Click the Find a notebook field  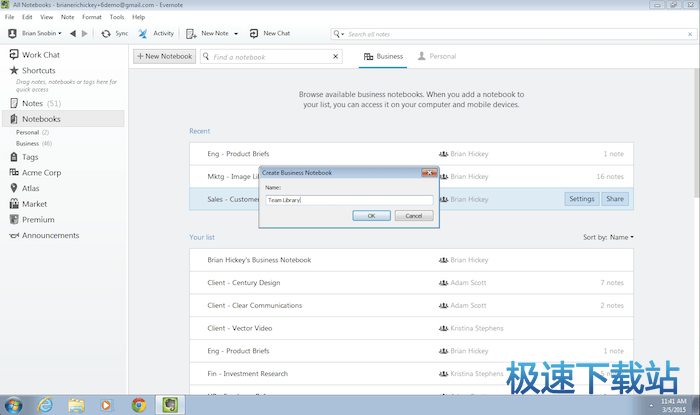pyautogui.click(x=270, y=57)
